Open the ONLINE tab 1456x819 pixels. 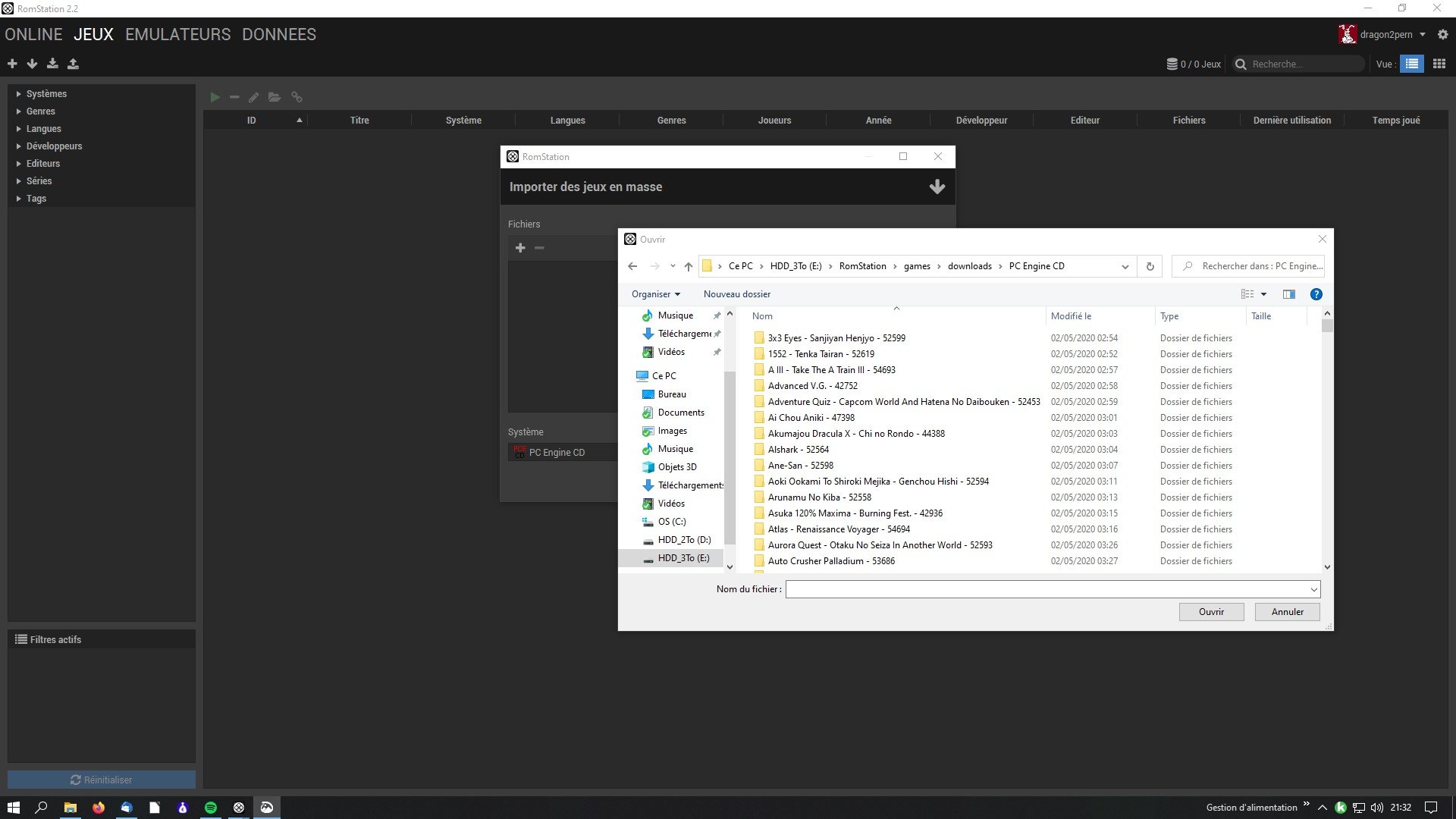[33, 34]
